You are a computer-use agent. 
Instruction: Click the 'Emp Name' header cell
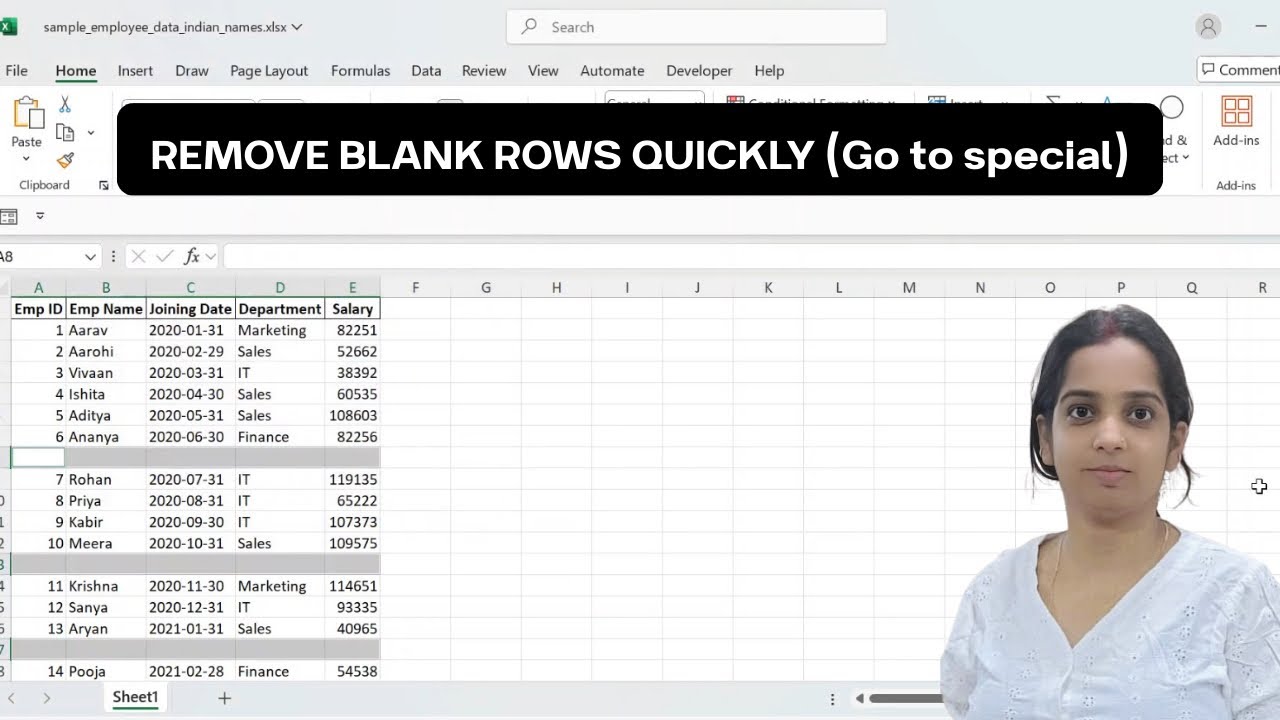click(106, 309)
